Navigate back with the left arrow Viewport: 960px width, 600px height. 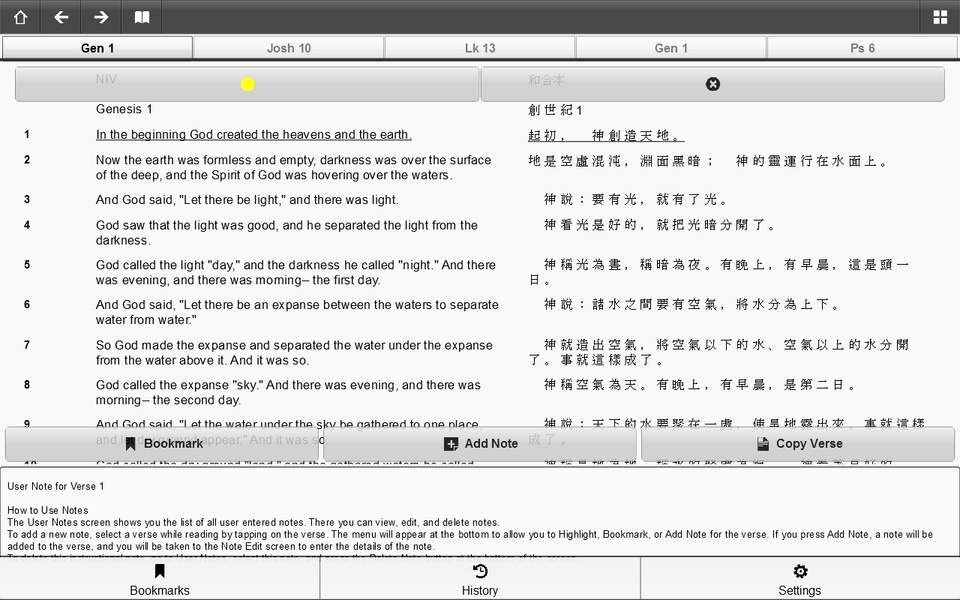coord(61,17)
